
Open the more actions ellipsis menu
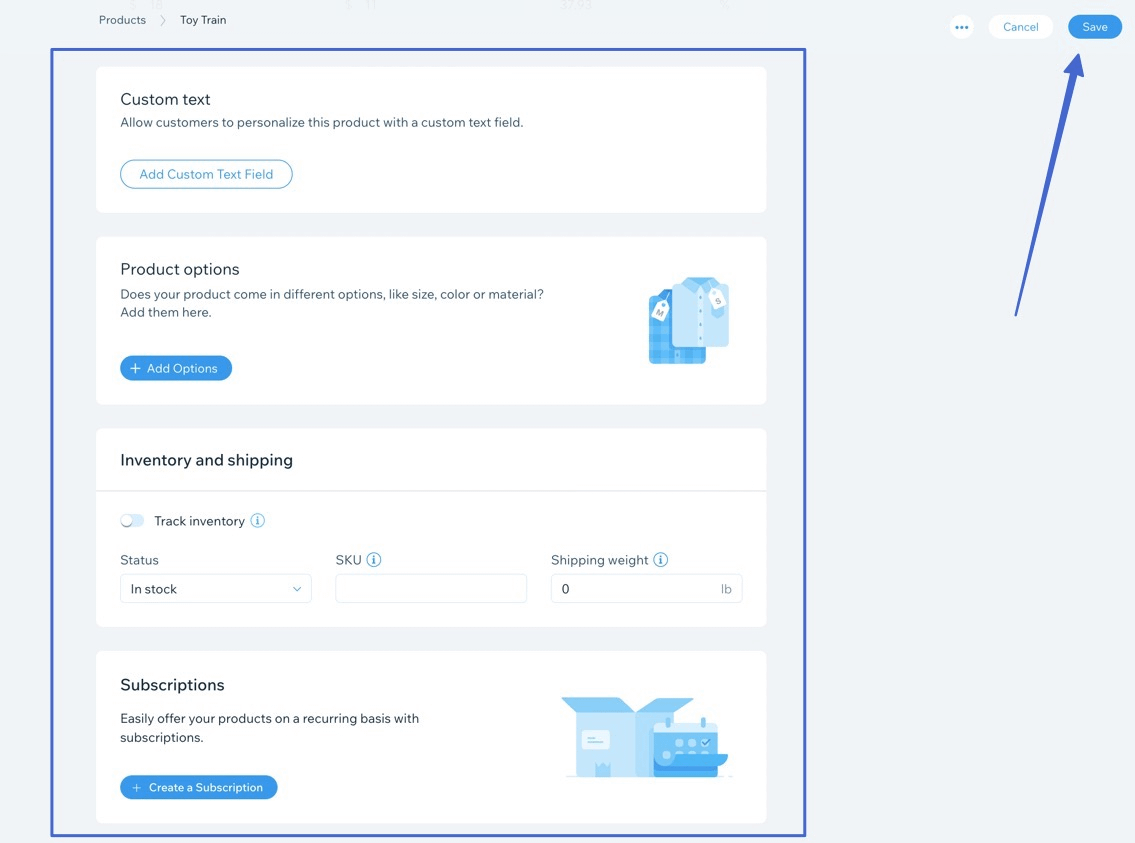[961, 27]
